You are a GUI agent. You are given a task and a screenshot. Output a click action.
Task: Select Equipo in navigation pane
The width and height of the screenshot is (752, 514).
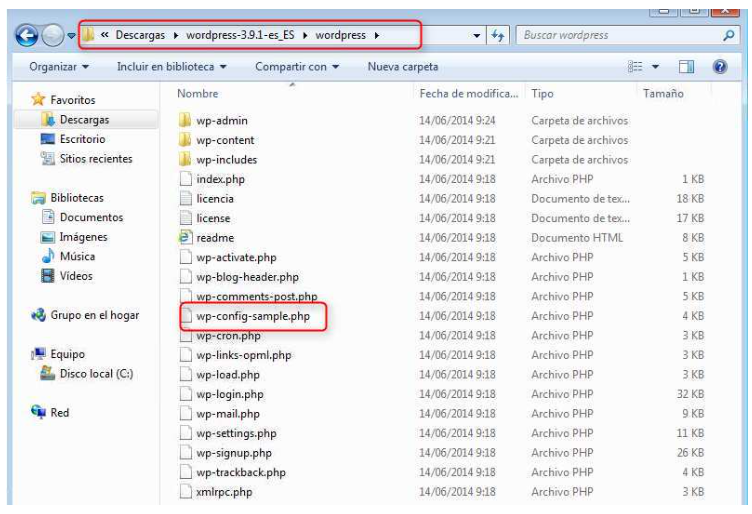point(67,354)
